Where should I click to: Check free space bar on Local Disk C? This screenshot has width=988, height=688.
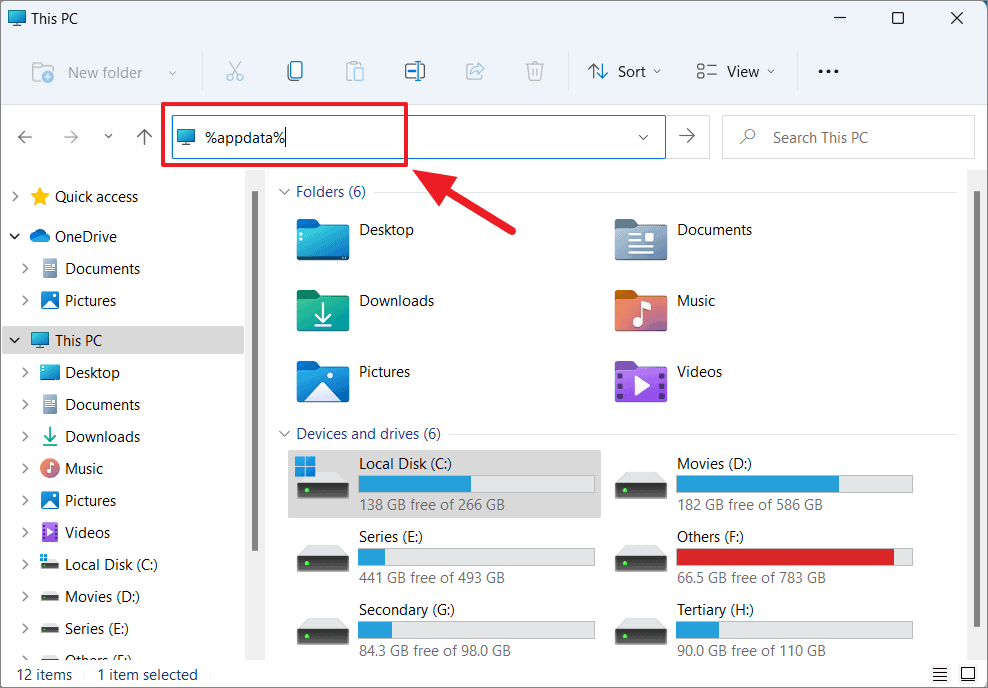[x=477, y=483]
